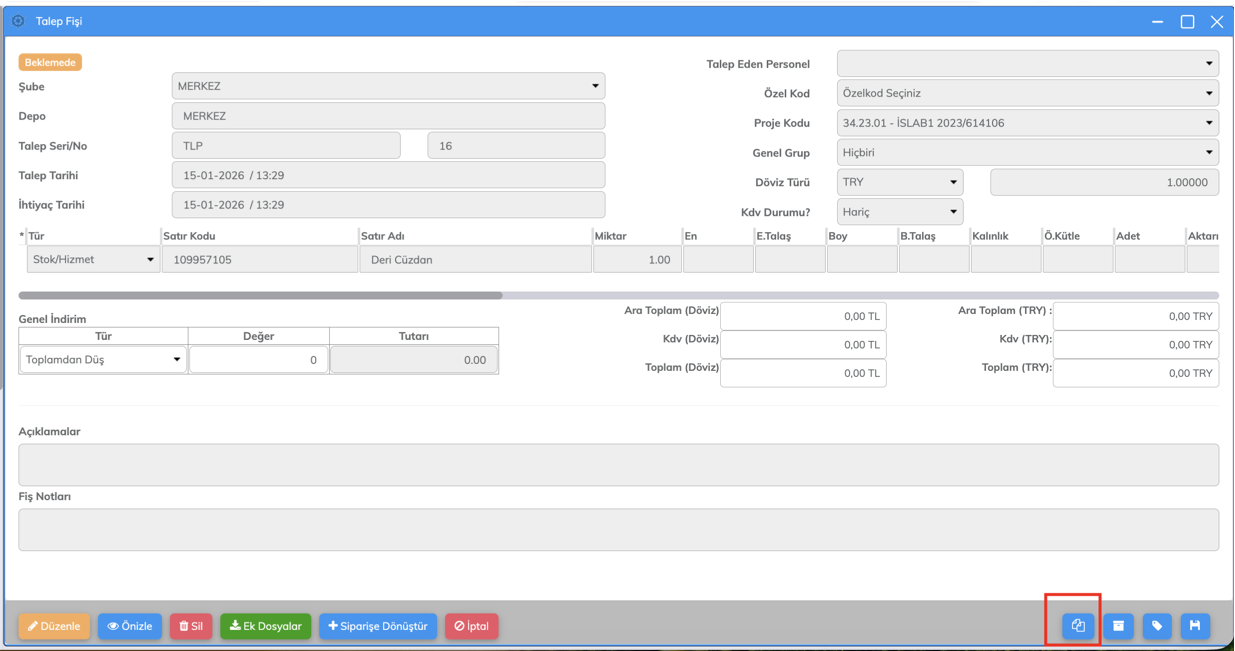This screenshot has height=651, width=1235.
Task: Expand the Talep Eden Personel dropdown
Action: coord(1027,64)
